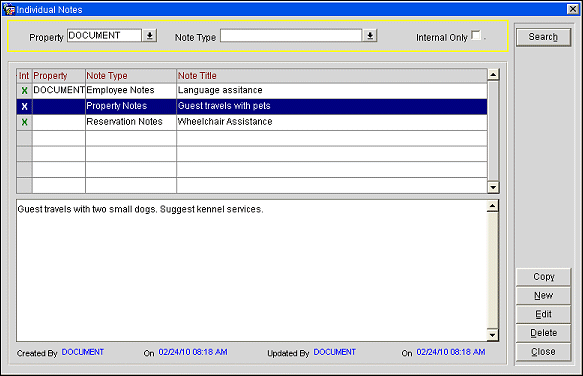This screenshot has width=583, height=376.
Task: Open the Note Type dropdown list
Action: click(x=370, y=36)
